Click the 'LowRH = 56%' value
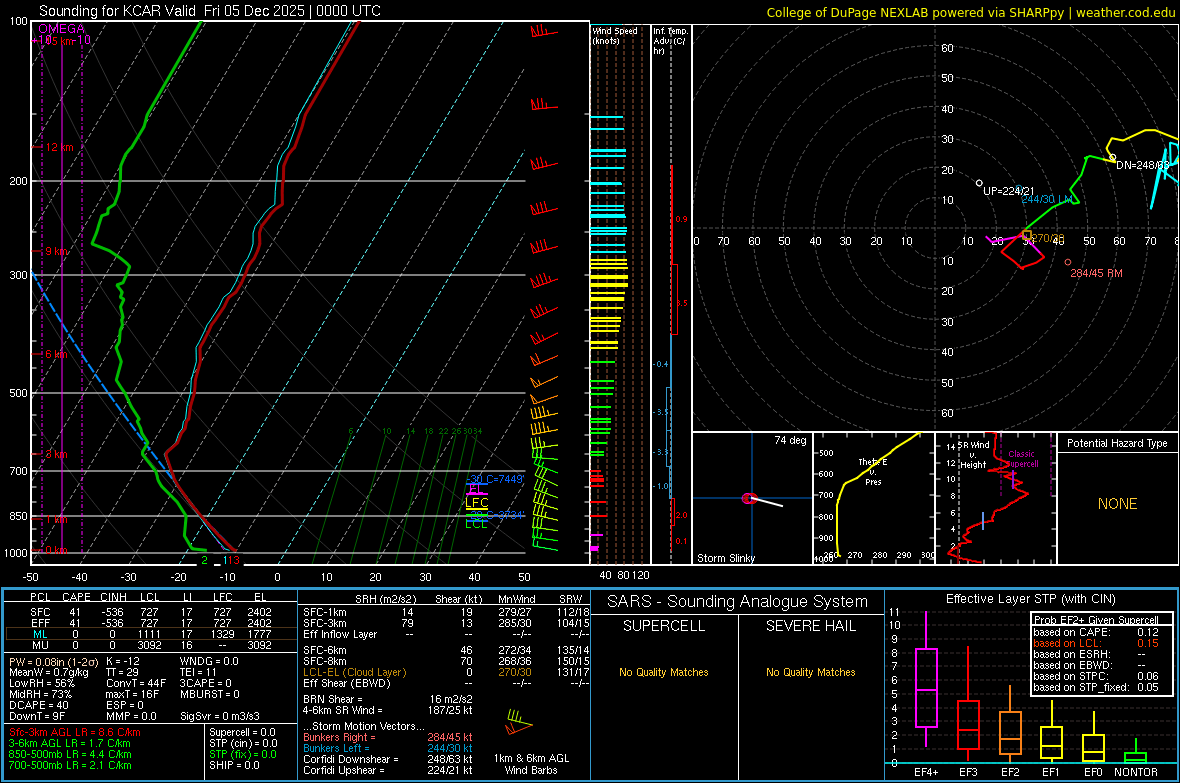 pyautogui.click(x=42, y=683)
